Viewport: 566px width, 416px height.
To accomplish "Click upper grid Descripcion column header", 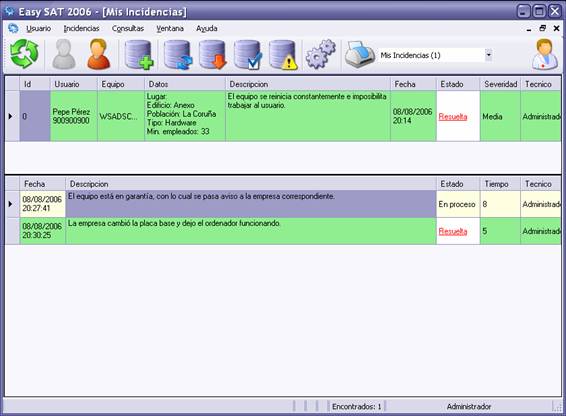I will 308,84.
